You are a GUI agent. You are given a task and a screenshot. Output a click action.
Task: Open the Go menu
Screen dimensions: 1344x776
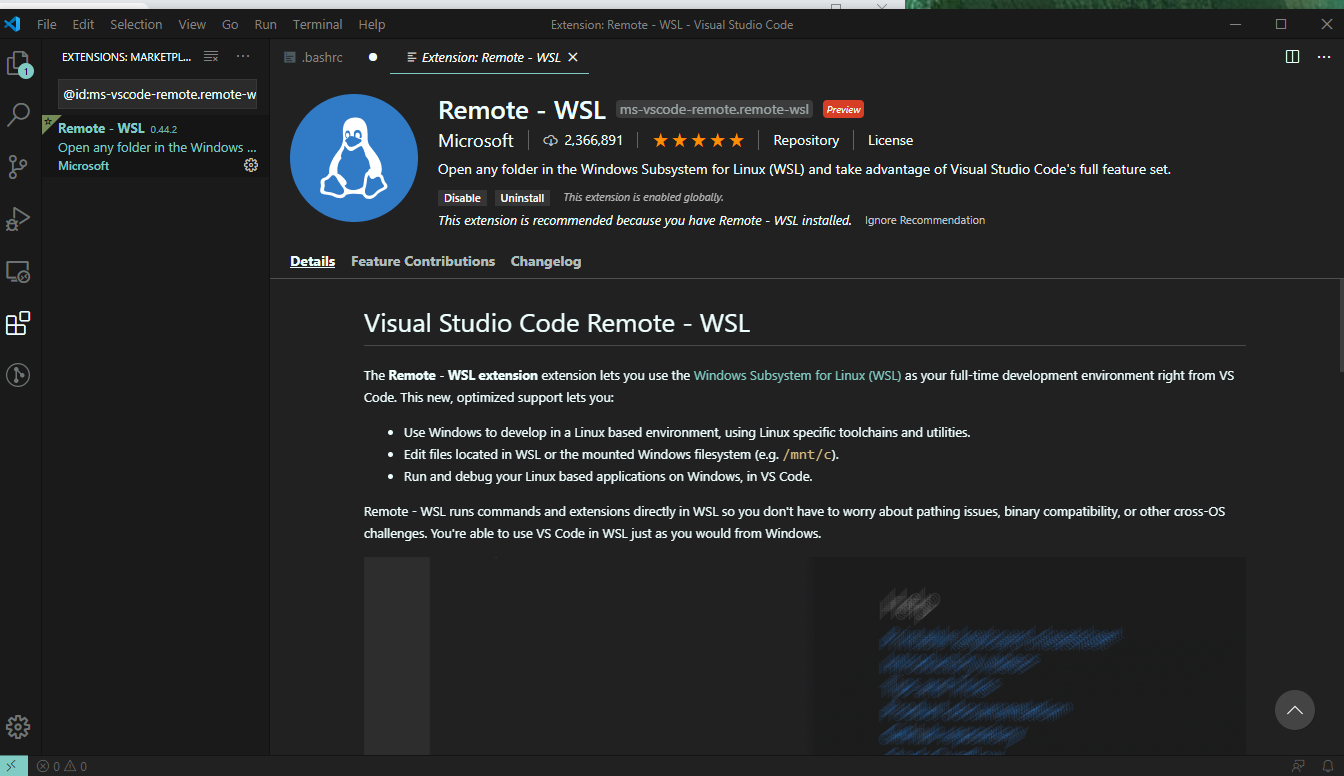pos(230,24)
